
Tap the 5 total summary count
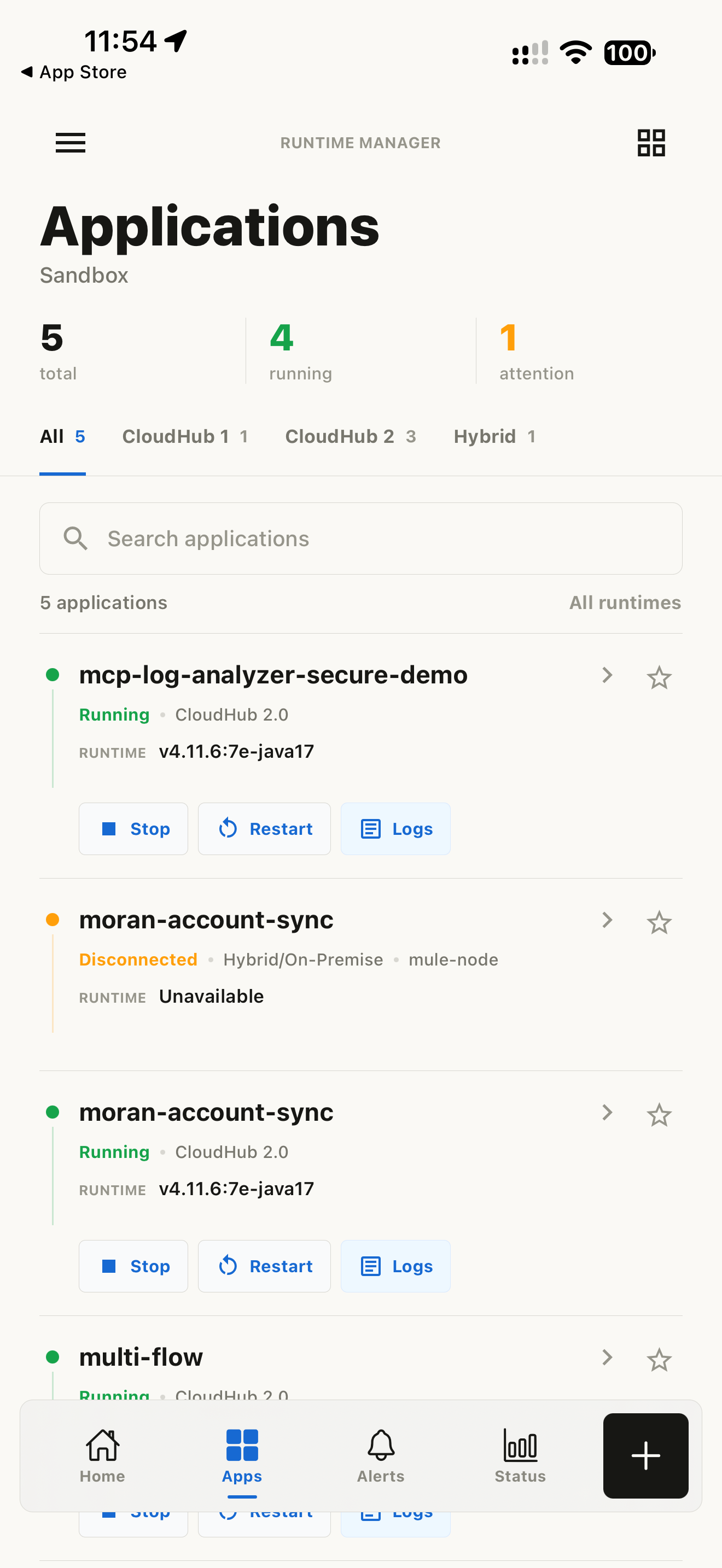(59, 351)
